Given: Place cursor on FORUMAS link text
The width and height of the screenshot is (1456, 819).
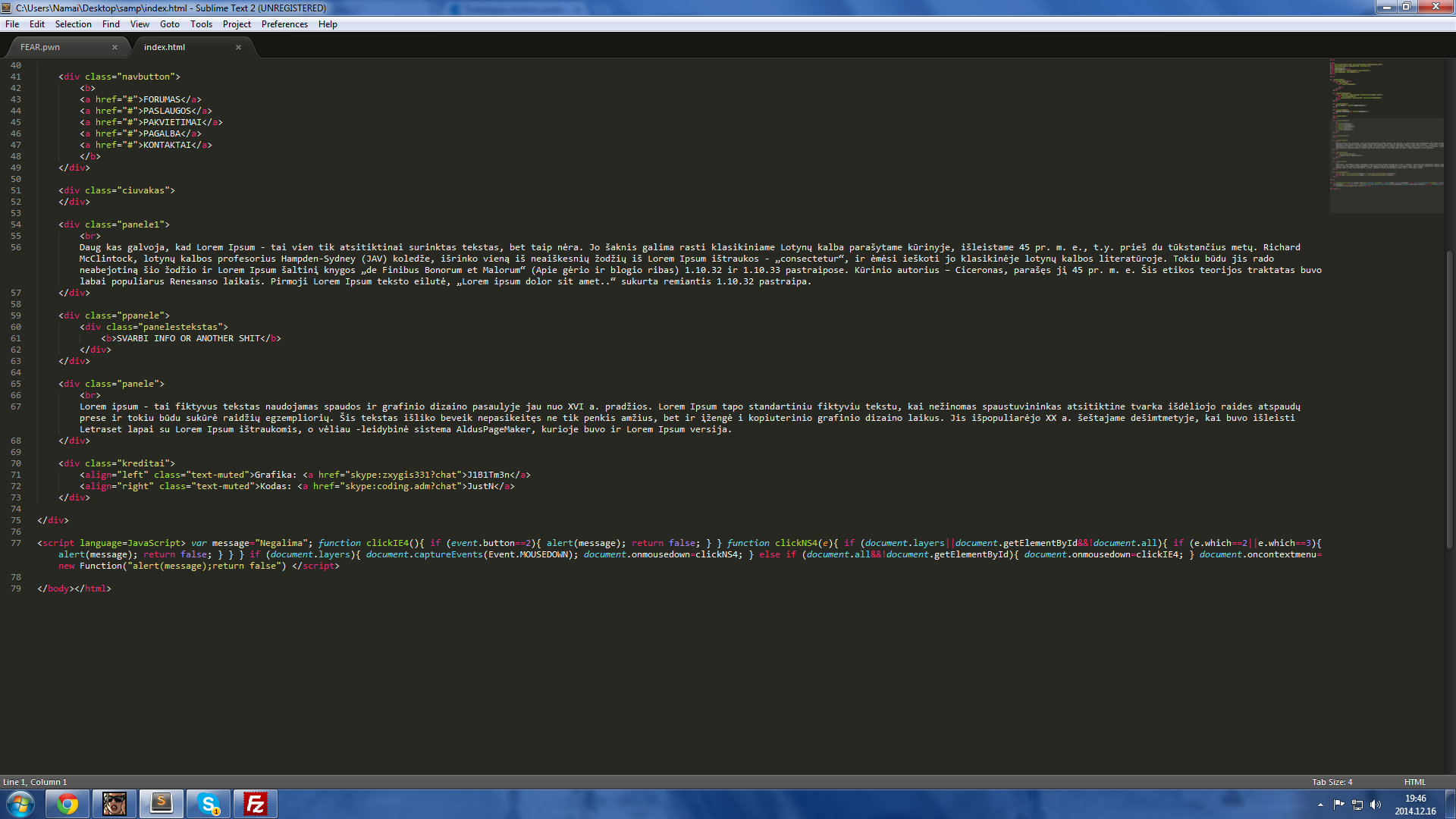Looking at the screenshot, I should tap(162, 99).
